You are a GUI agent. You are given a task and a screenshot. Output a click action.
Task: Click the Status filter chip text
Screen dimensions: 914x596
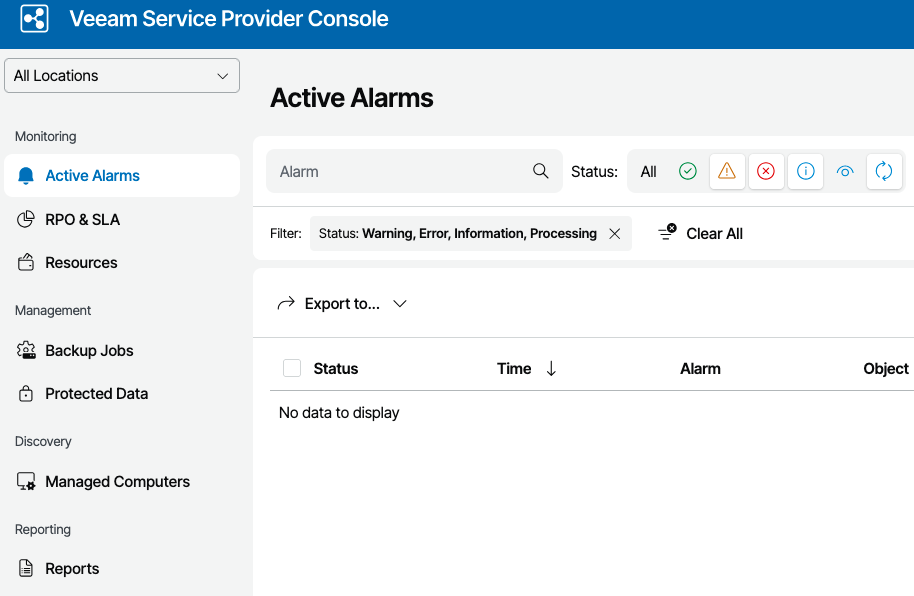tap(458, 233)
